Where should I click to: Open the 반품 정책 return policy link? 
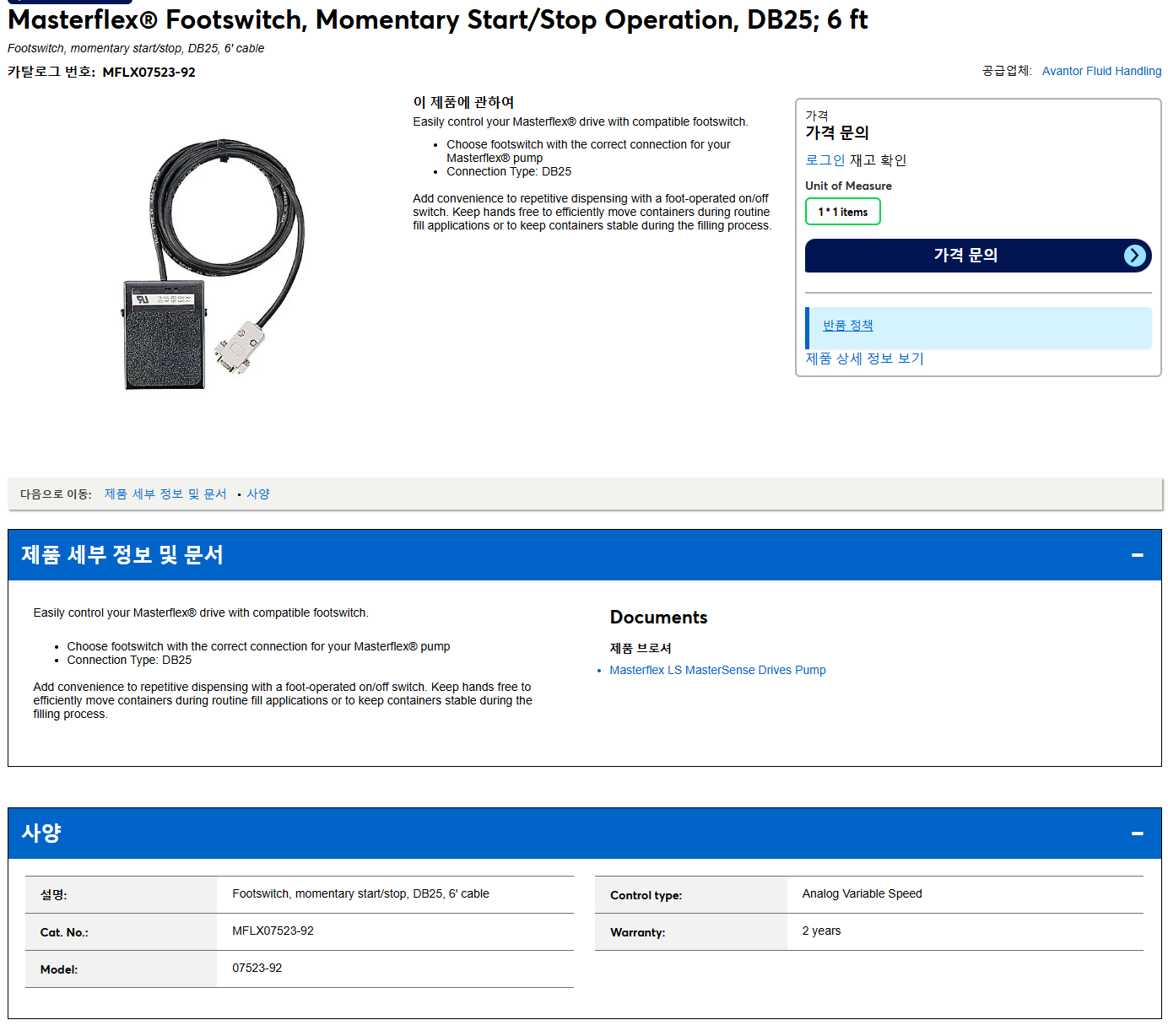[x=847, y=326]
